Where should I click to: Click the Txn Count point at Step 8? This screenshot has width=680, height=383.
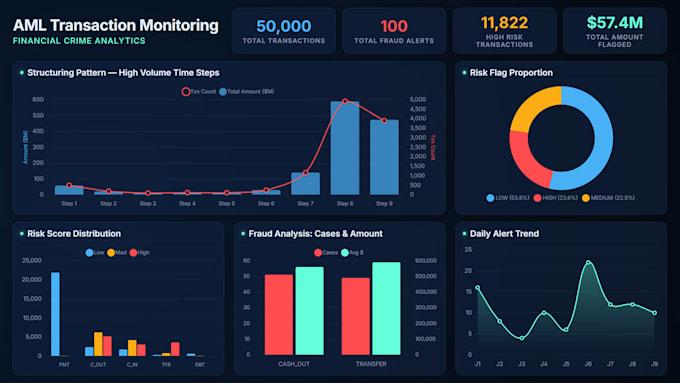[x=345, y=101]
